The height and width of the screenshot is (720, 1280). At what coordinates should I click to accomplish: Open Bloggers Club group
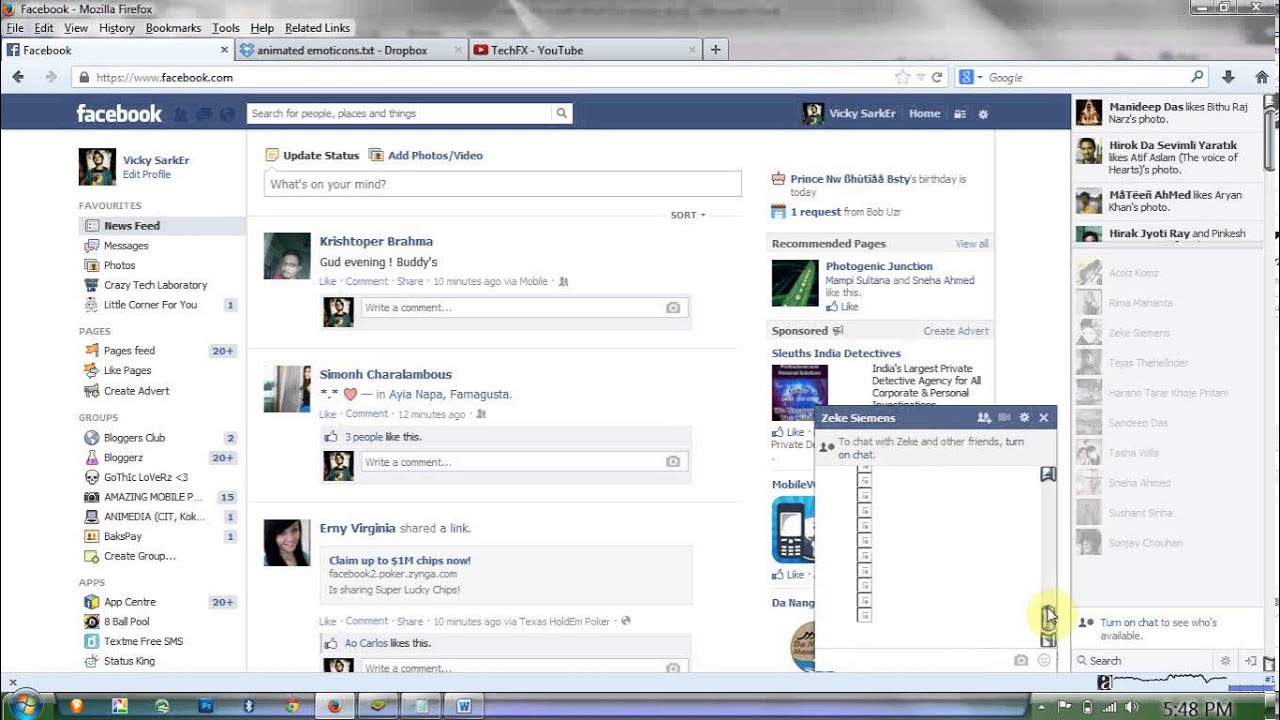(135, 438)
